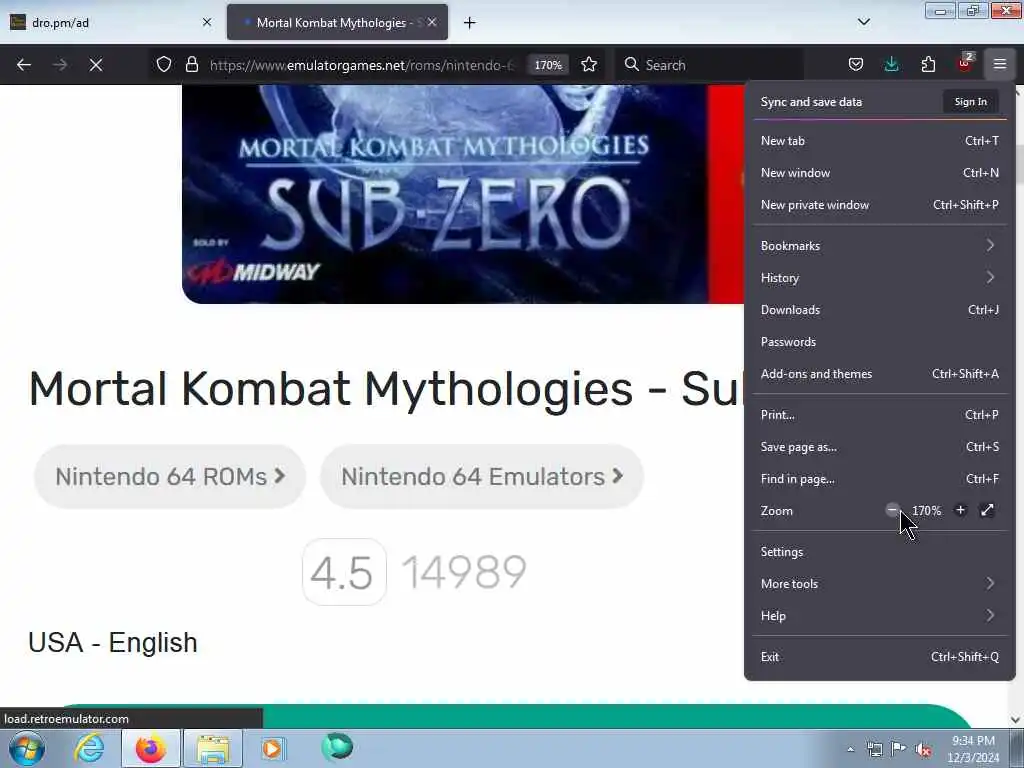The image size is (1024, 768).
Task: Open a new tab with plus button
Action: point(470,23)
